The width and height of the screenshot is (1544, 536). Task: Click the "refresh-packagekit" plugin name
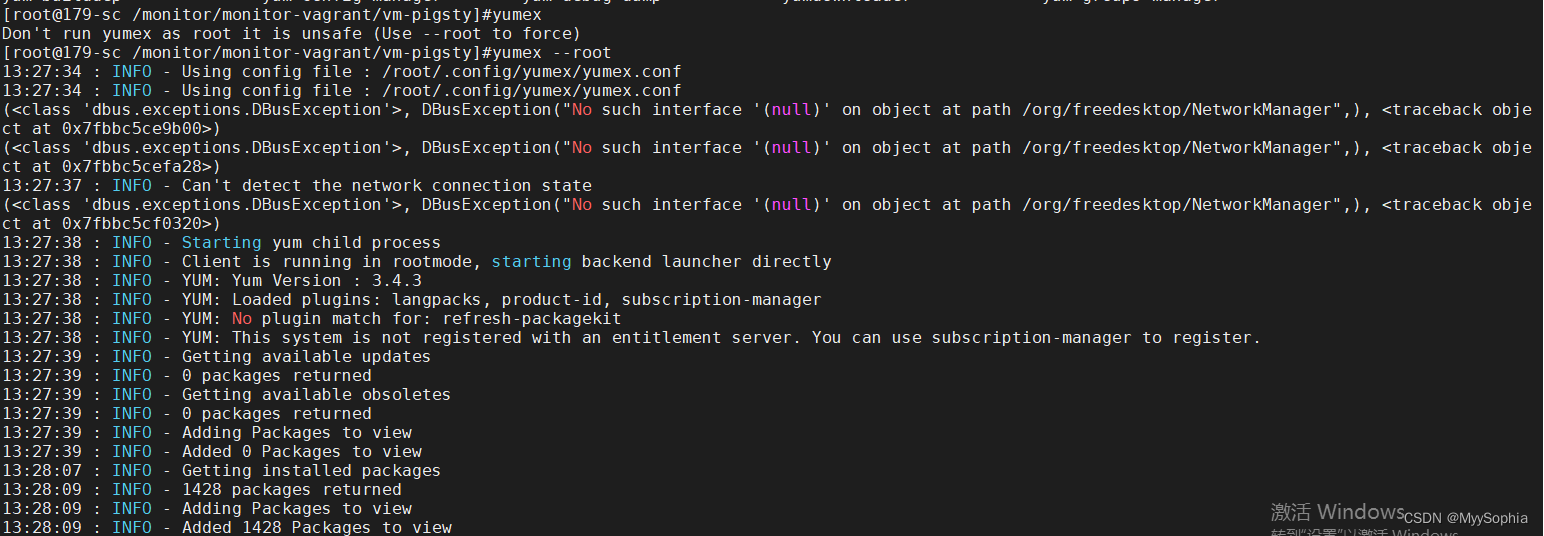(531, 319)
